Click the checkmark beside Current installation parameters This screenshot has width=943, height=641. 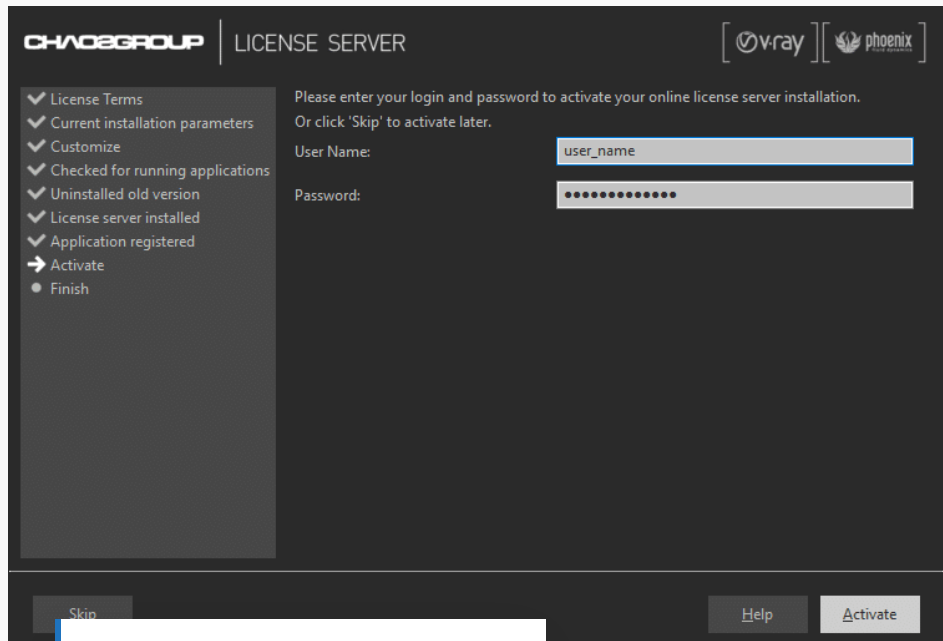point(37,122)
